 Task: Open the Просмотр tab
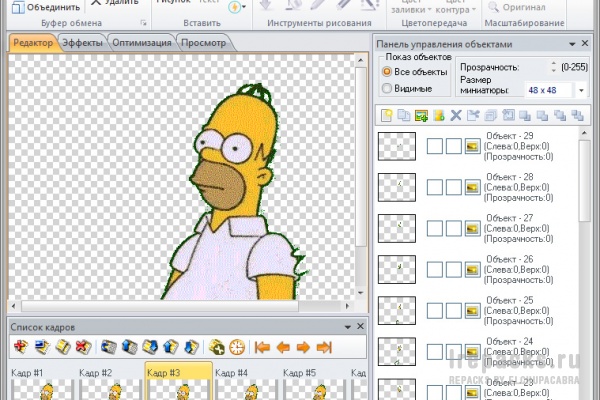tap(203, 42)
